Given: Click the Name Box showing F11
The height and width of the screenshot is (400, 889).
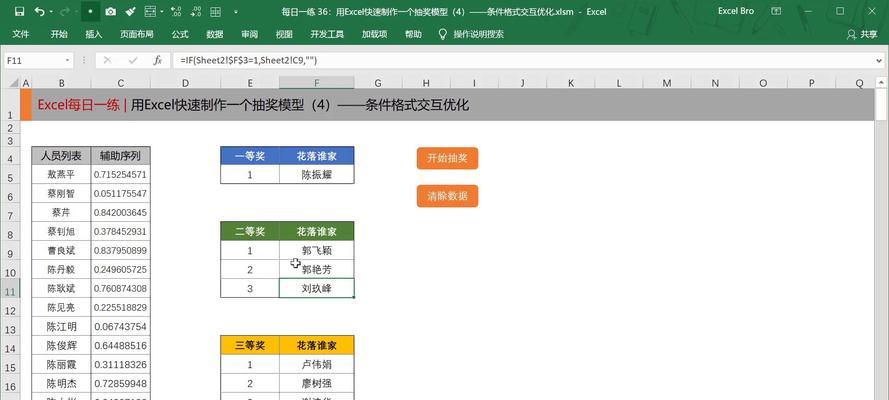Looking at the screenshot, I should point(33,60).
